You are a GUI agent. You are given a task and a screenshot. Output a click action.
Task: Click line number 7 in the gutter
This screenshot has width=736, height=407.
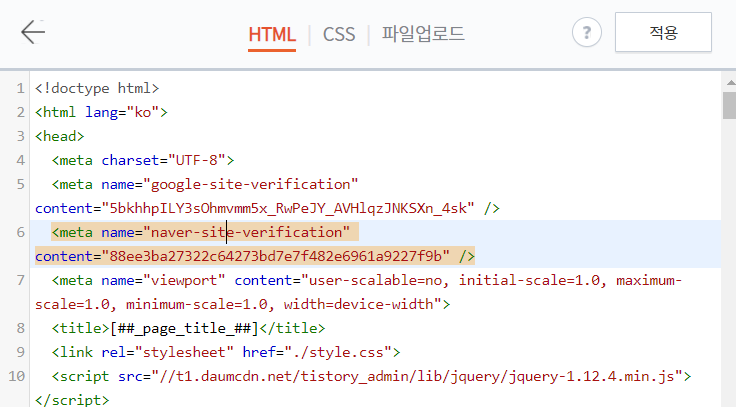[x=20, y=280]
